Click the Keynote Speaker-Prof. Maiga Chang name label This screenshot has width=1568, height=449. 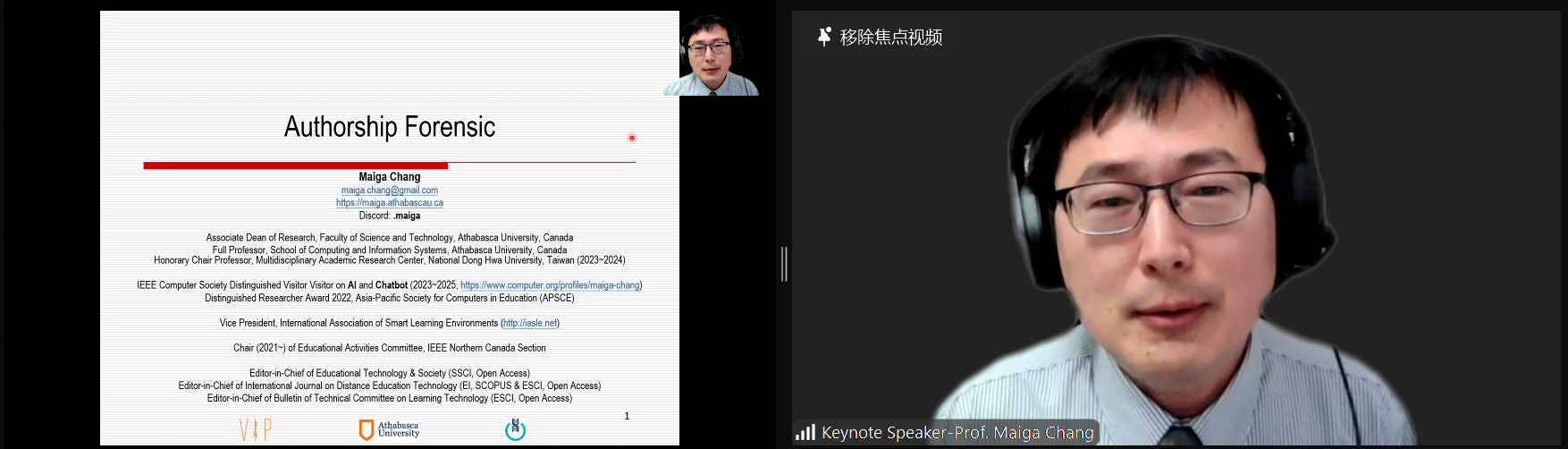tap(957, 433)
